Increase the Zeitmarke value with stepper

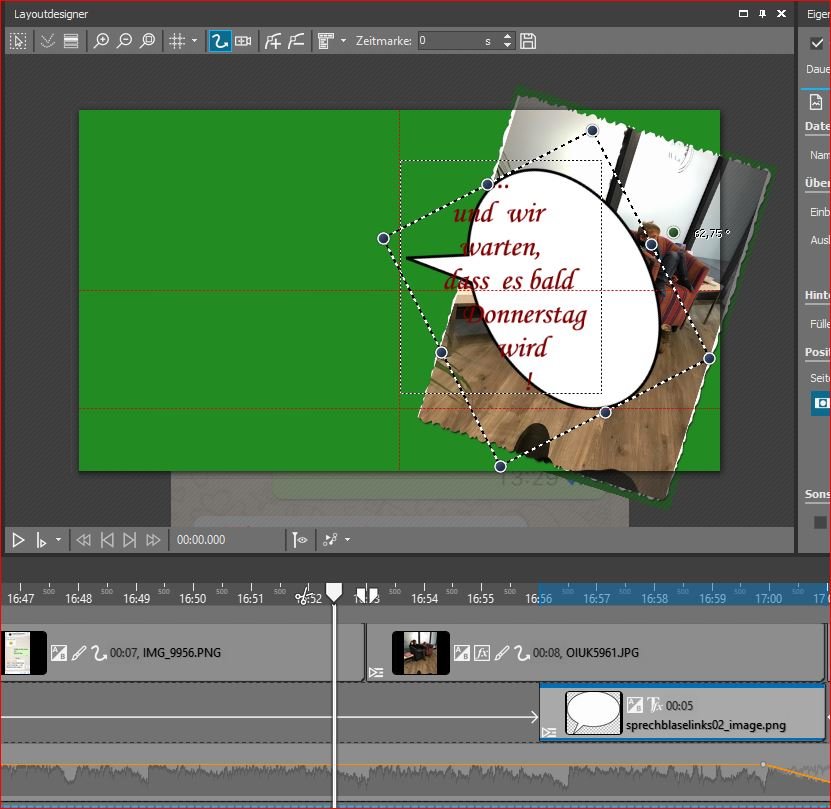click(x=507, y=37)
